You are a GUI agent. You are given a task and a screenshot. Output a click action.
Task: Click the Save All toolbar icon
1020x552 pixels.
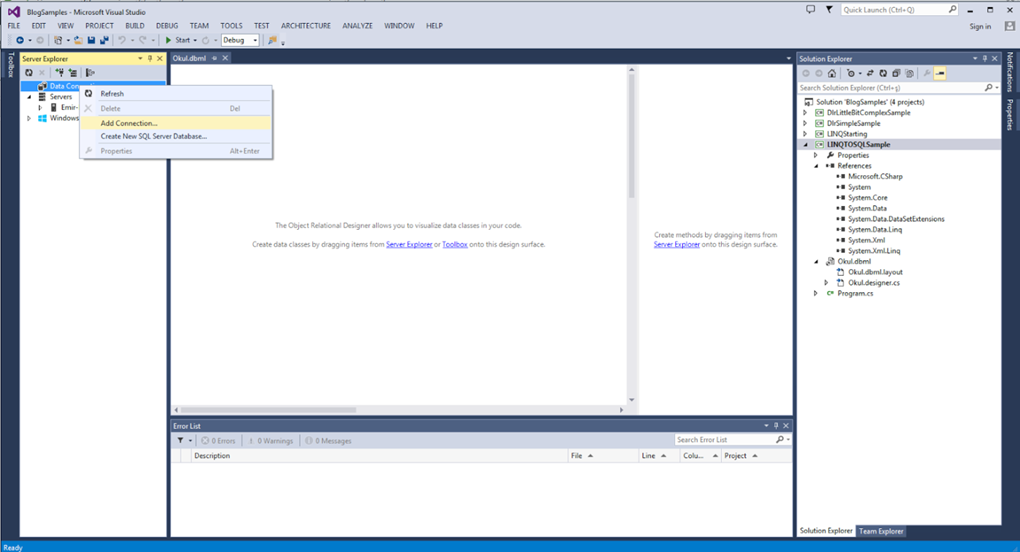104,40
